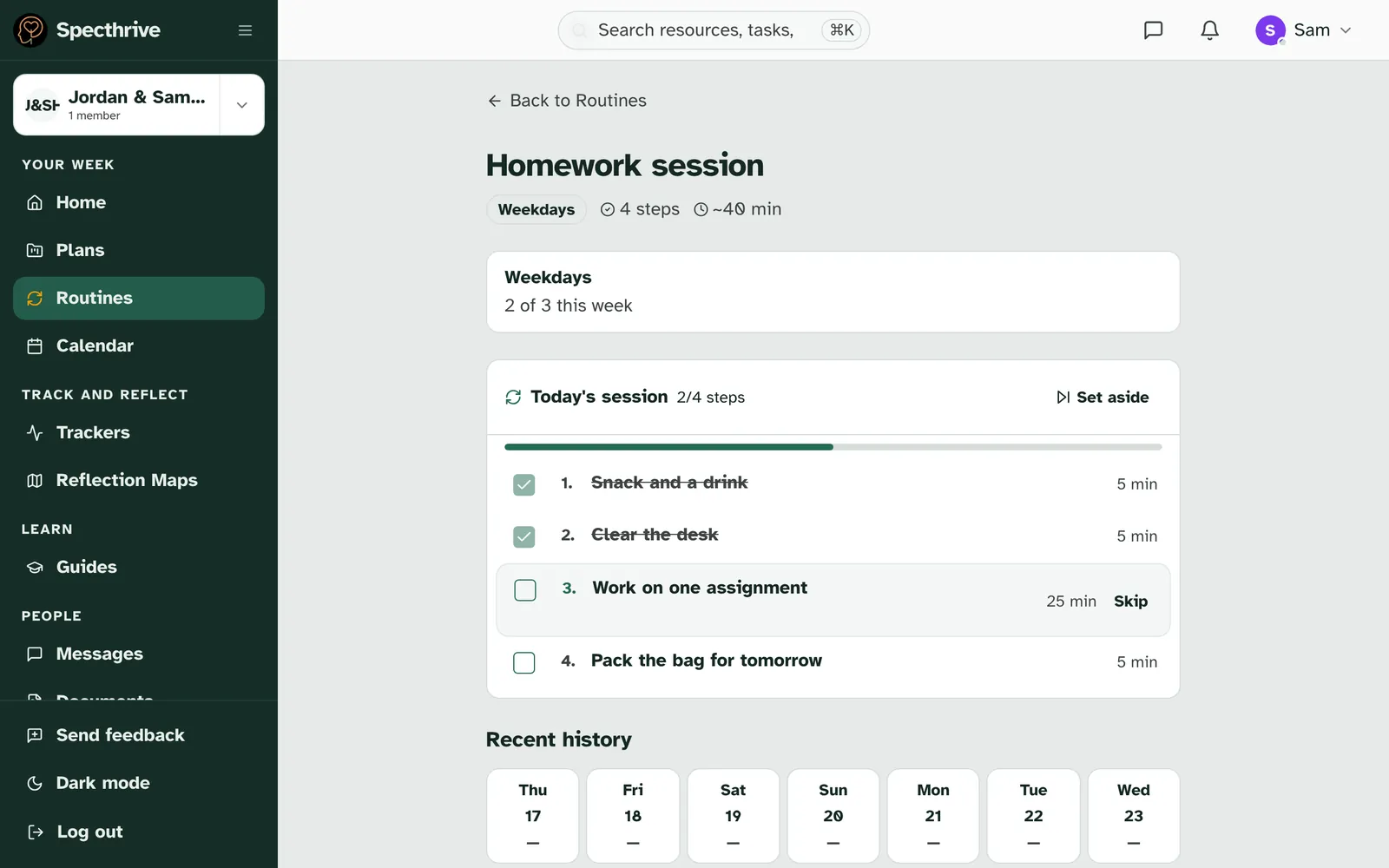
Task: Click the Calendar icon in sidebar
Action: 35,345
